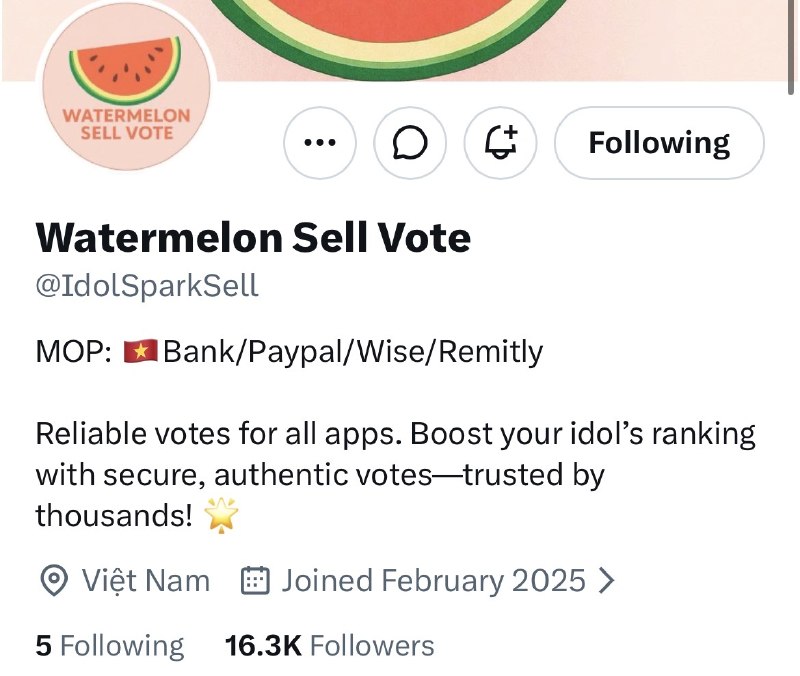Screen dimensions: 800x676
Task: Click the Following button to unfollow
Action: [x=659, y=143]
